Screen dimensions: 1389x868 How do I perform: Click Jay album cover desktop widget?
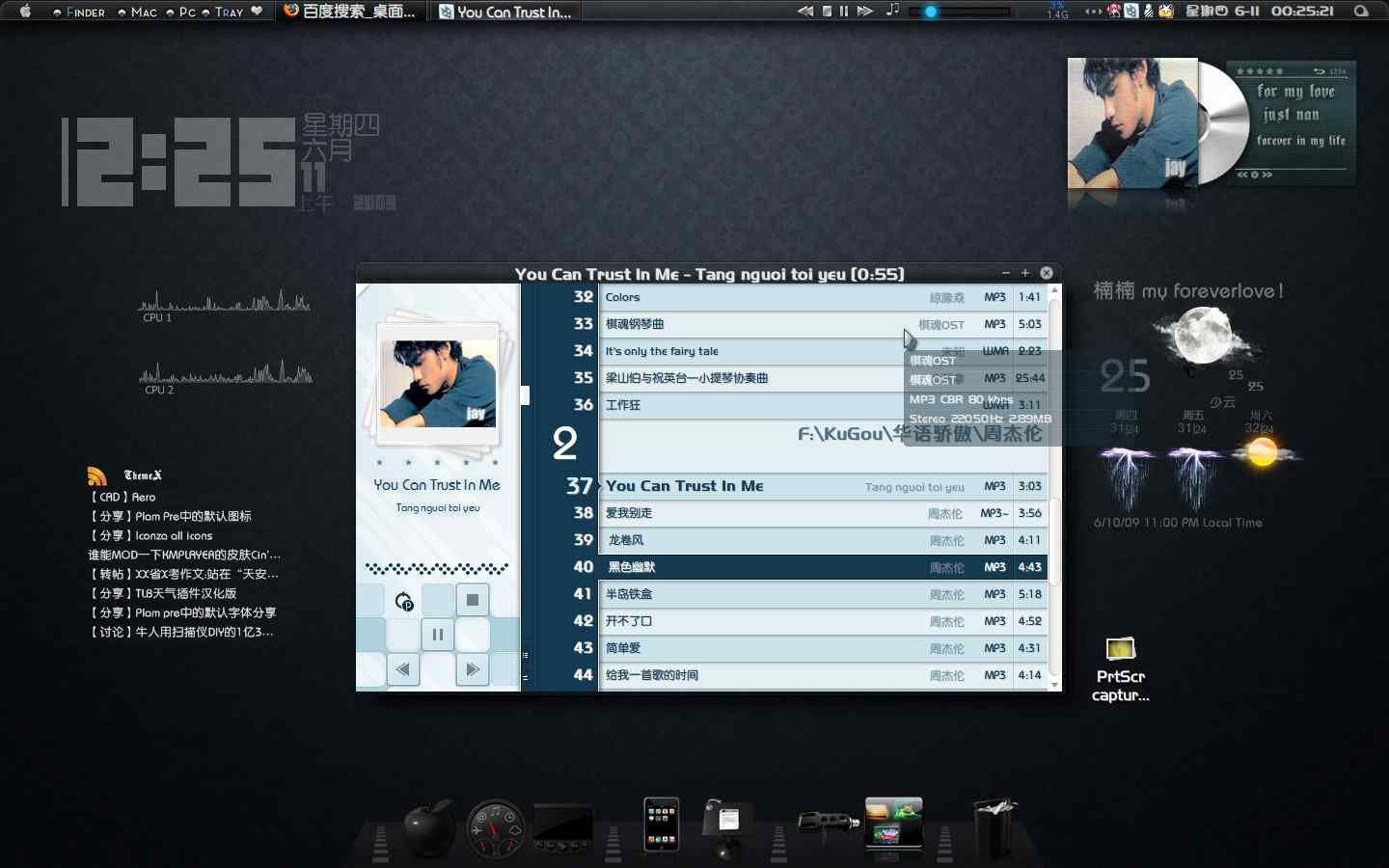1132,122
